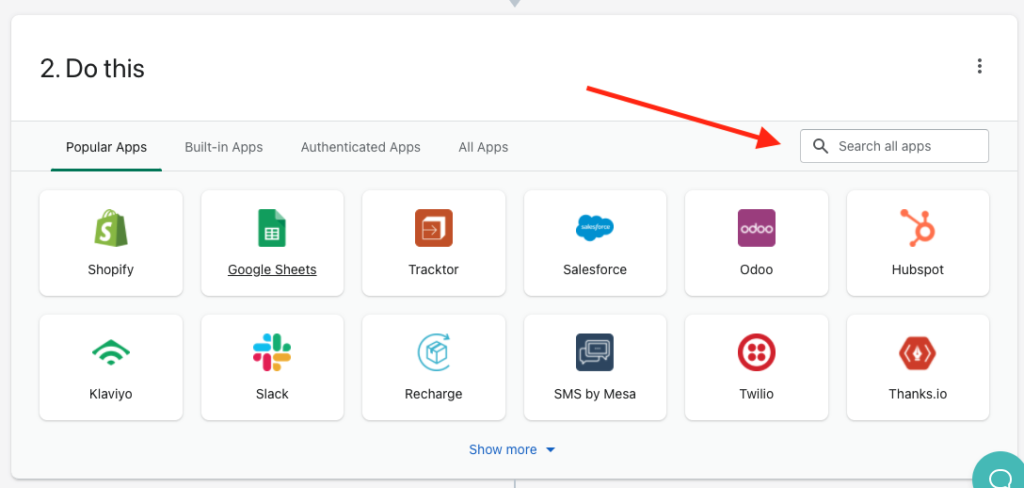Select the Recharge app icon
Image resolution: width=1024 pixels, height=488 pixels.
pyautogui.click(x=434, y=353)
